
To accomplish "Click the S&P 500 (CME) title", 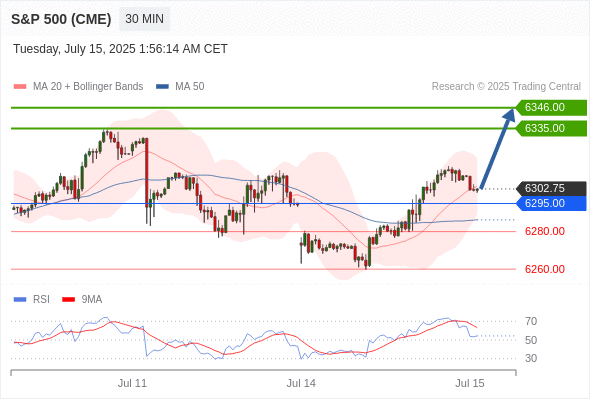I will tap(61, 19).
